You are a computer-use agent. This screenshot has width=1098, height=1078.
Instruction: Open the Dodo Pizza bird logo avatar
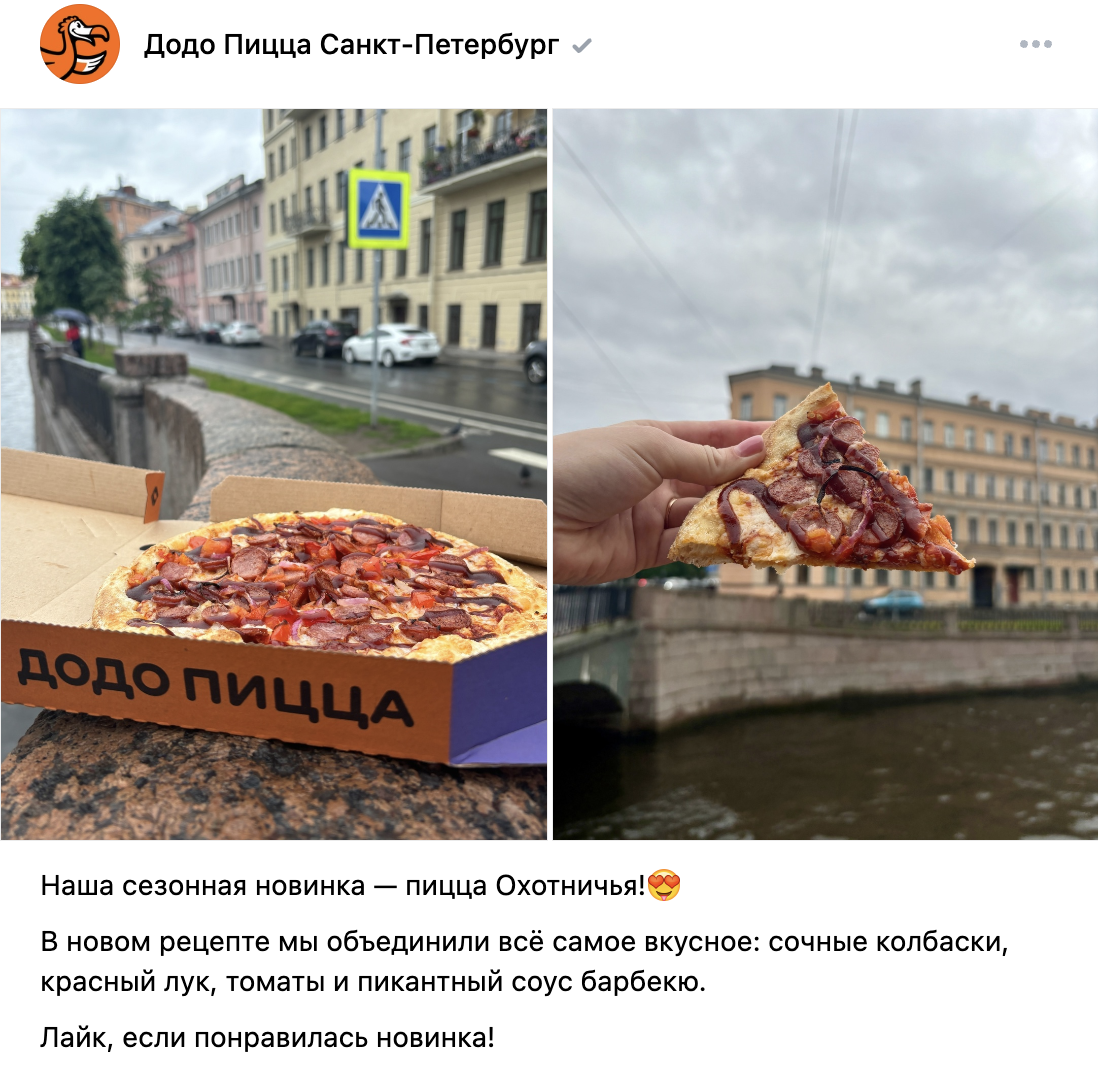[80, 43]
